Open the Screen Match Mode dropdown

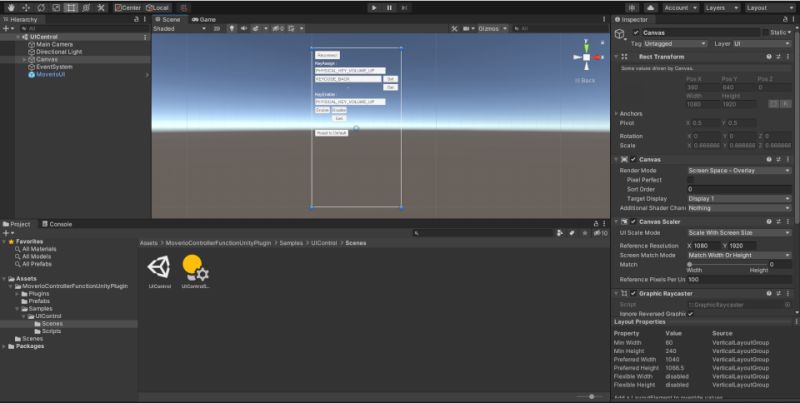[x=739, y=255]
